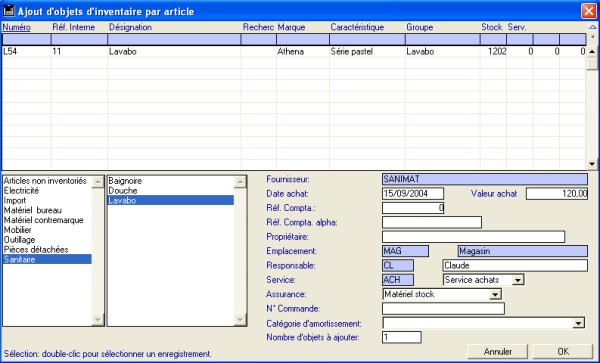Click the Caractéristique column header
The width and height of the screenshot is (600, 363).
[x=357, y=27]
